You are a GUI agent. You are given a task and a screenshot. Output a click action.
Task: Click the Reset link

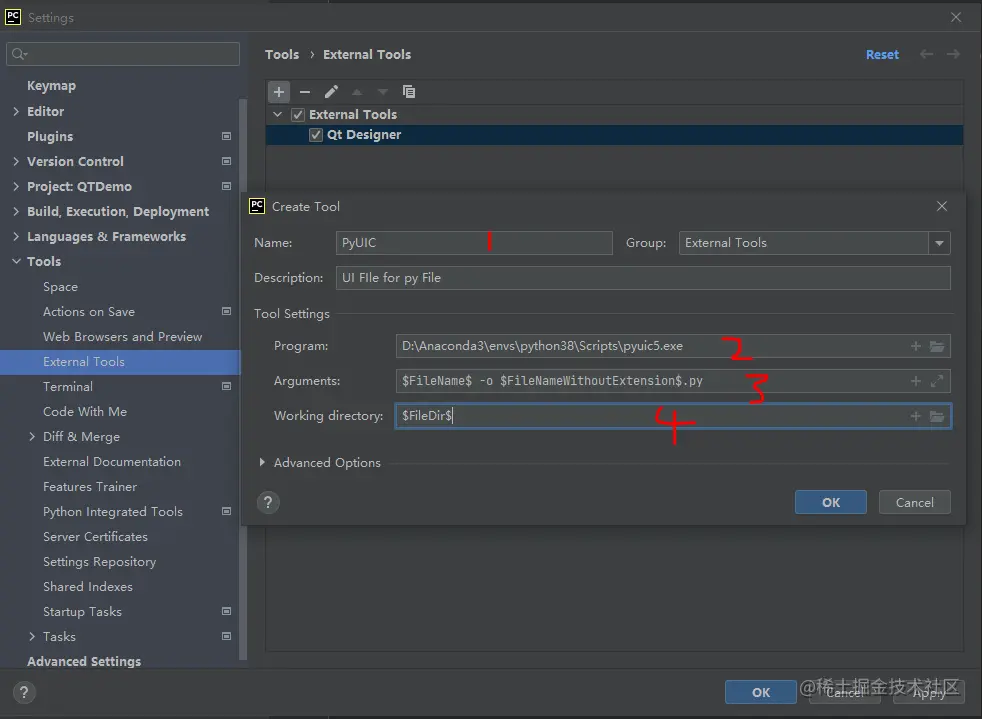coord(882,54)
